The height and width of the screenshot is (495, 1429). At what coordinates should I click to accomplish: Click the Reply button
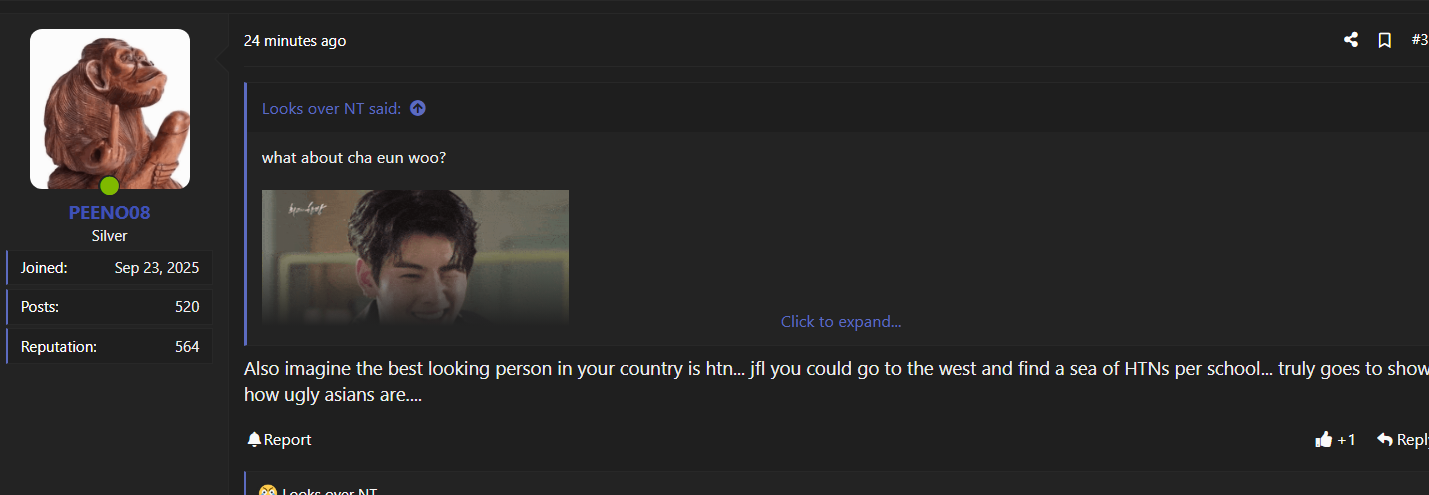1403,439
